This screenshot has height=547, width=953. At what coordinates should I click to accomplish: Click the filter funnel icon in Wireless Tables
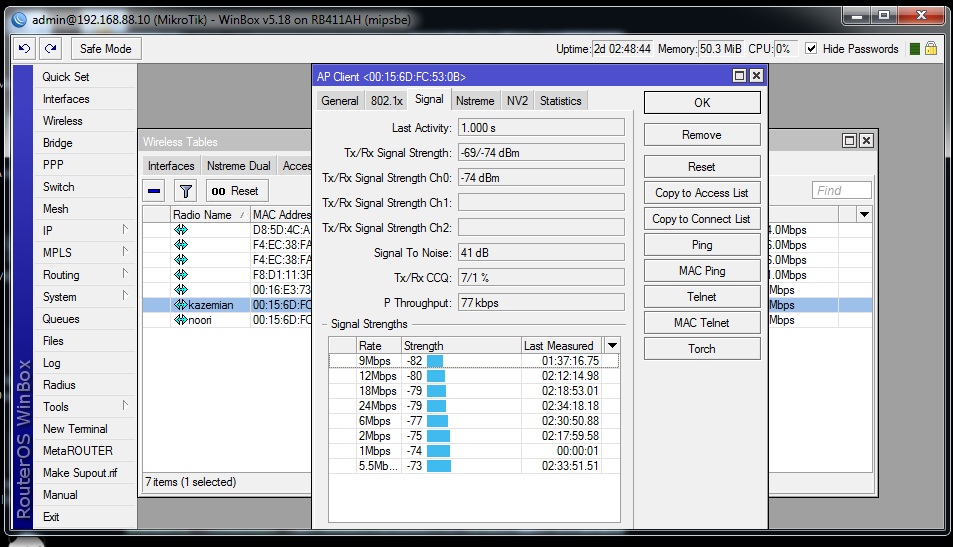tap(185, 191)
